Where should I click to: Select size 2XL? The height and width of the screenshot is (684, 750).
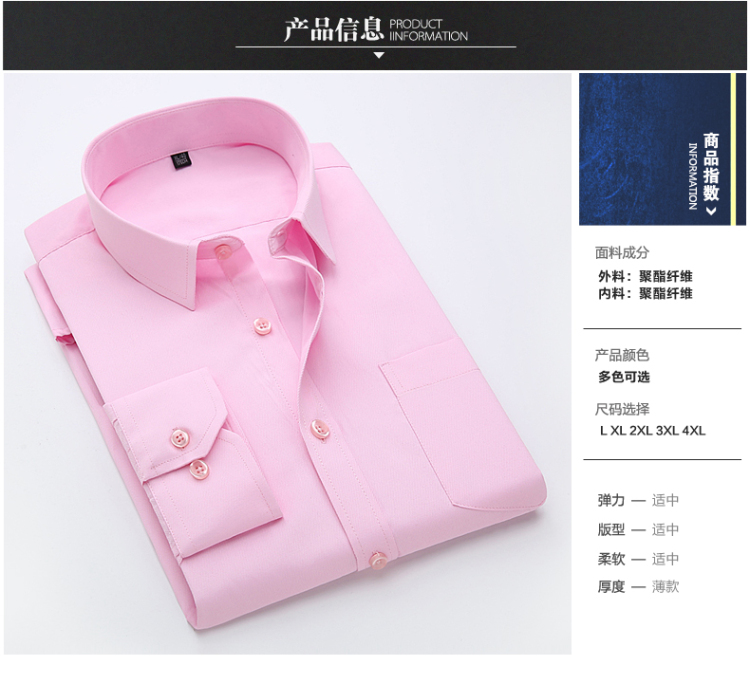[x=641, y=431]
